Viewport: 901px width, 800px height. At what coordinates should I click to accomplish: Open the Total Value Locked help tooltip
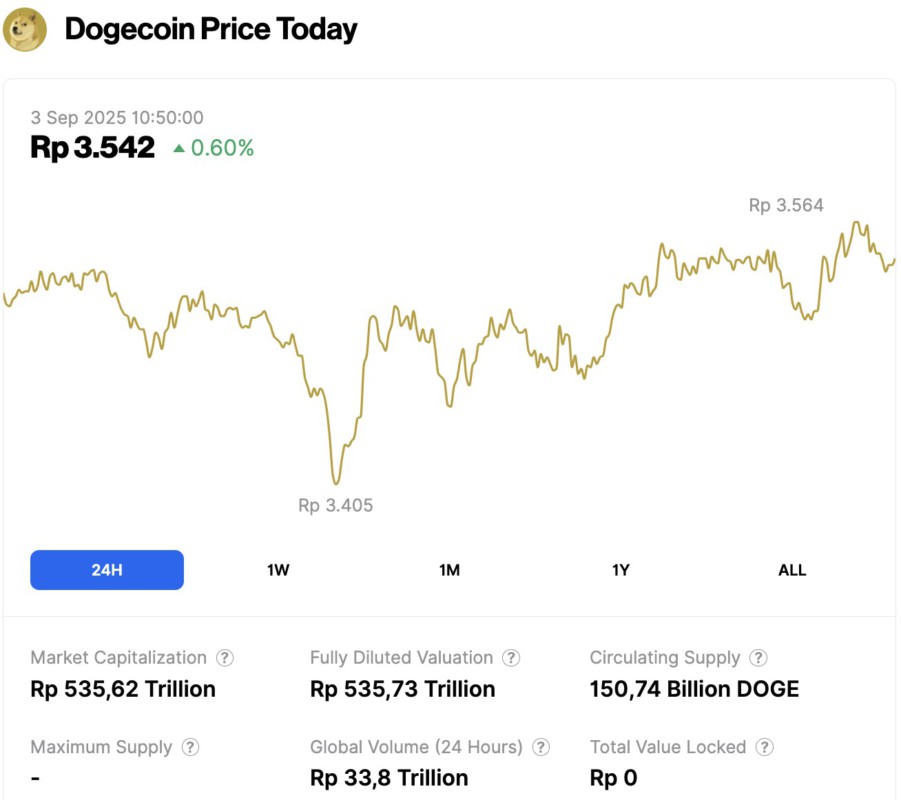[x=765, y=747]
